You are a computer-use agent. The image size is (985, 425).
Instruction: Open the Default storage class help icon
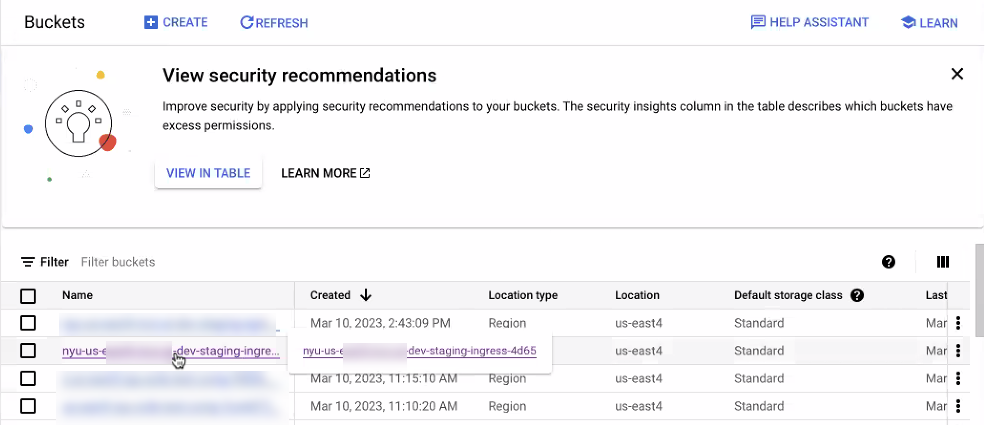point(857,295)
